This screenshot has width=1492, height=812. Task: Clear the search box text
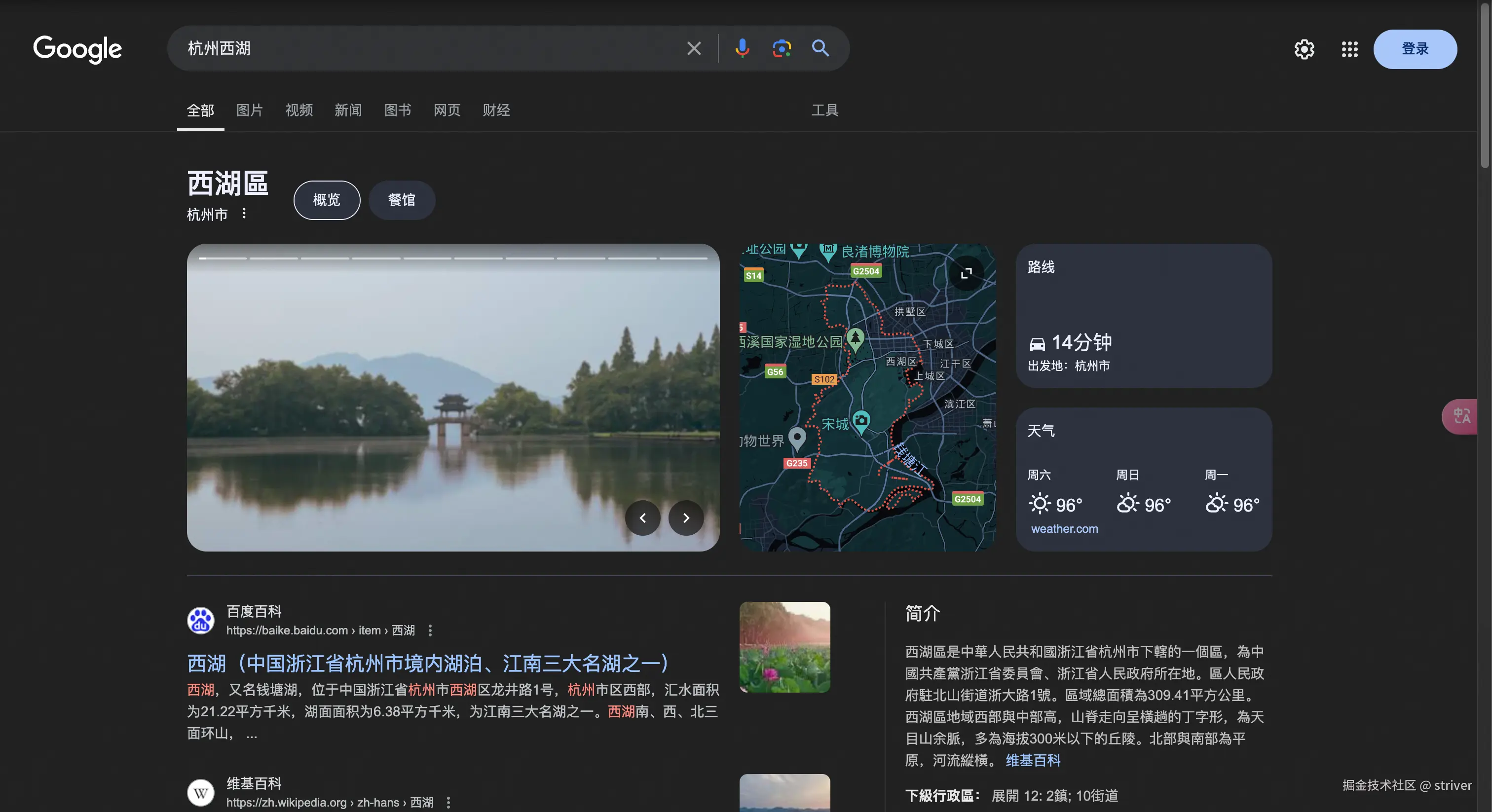coord(694,49)
